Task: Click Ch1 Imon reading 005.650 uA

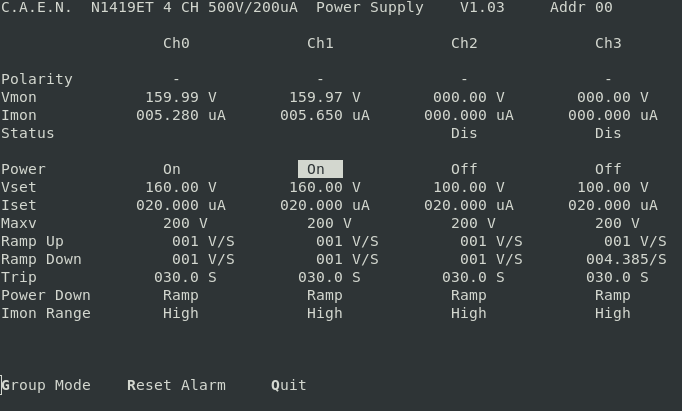Action: point(325,115)
